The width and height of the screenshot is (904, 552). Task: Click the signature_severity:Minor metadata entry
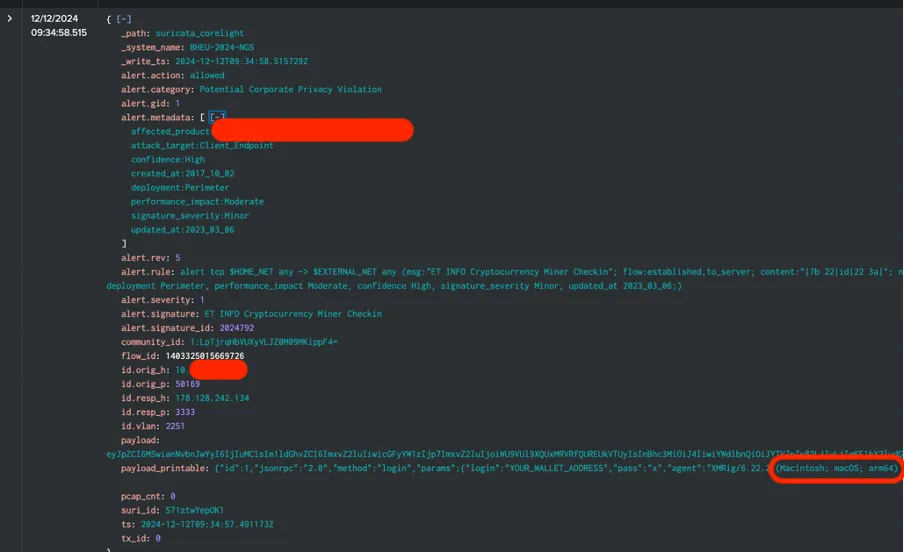tap(190, 215)
